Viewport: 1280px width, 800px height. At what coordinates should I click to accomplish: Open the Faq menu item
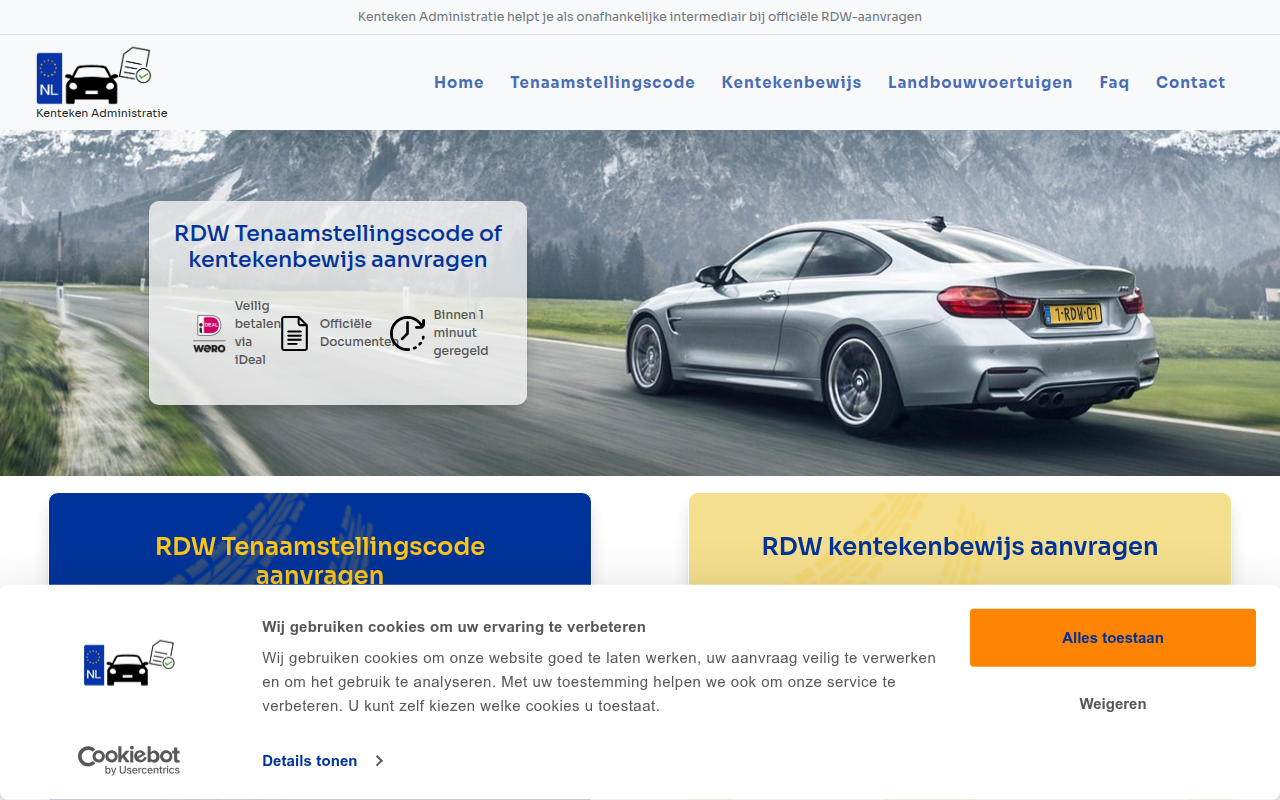1114,83
